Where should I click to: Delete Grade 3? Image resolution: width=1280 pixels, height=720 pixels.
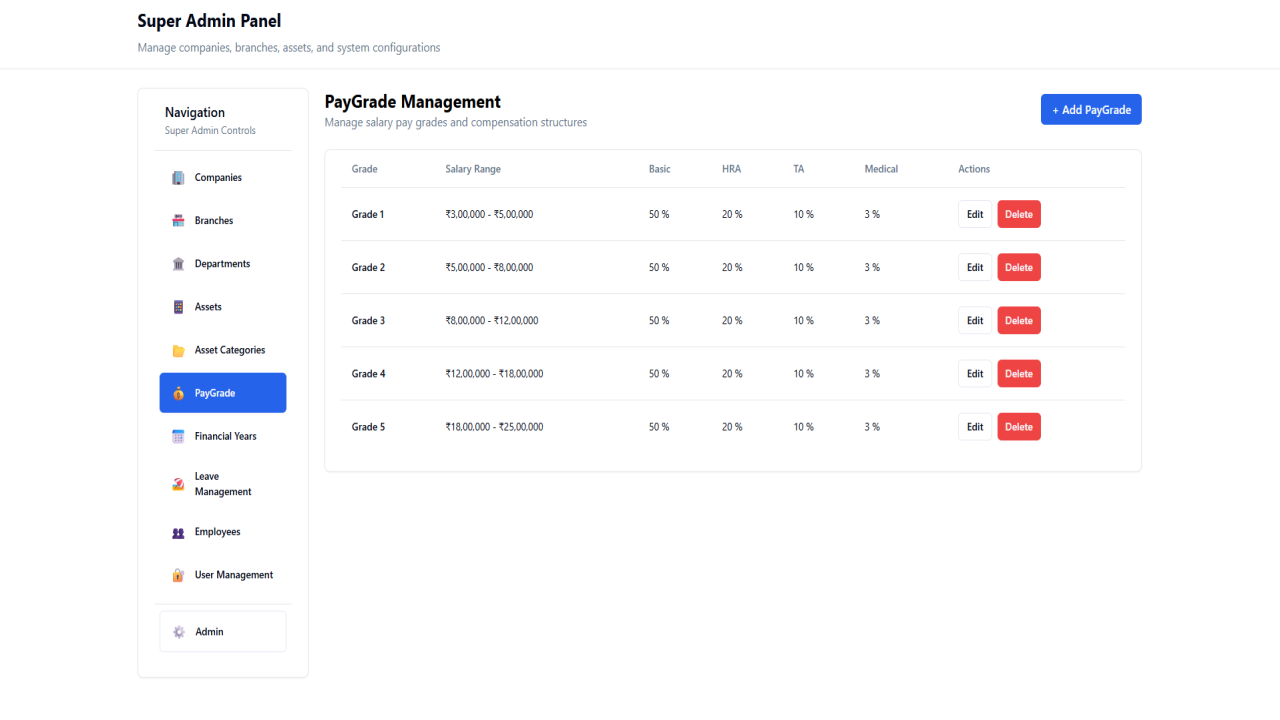tap(1019, 320)
